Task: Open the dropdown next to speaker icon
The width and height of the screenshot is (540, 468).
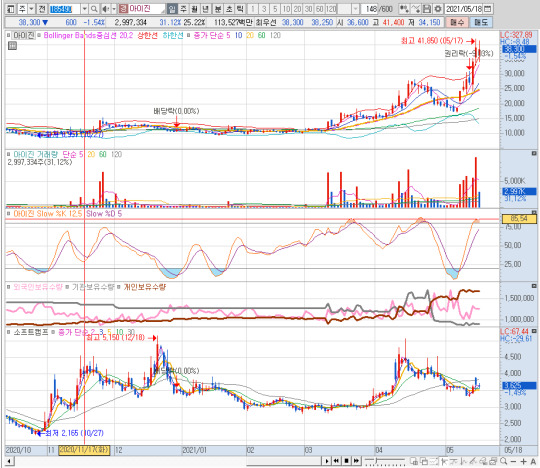Action: tap(114, 9)
